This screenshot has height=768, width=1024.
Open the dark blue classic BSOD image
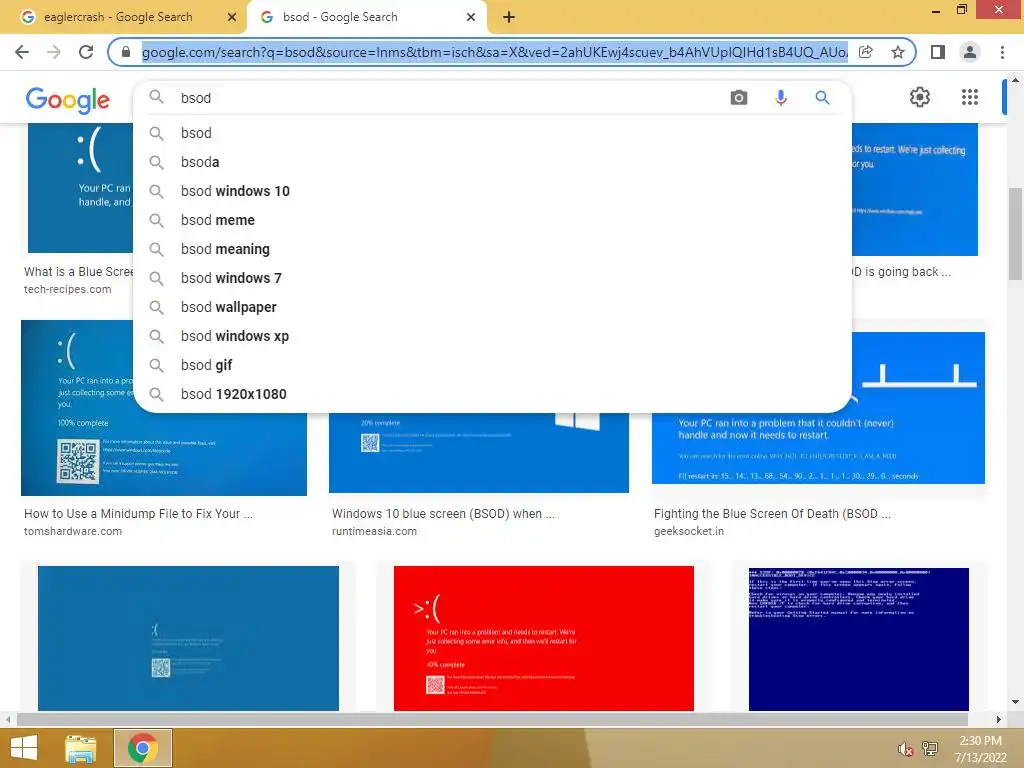(x=859, y=639)
